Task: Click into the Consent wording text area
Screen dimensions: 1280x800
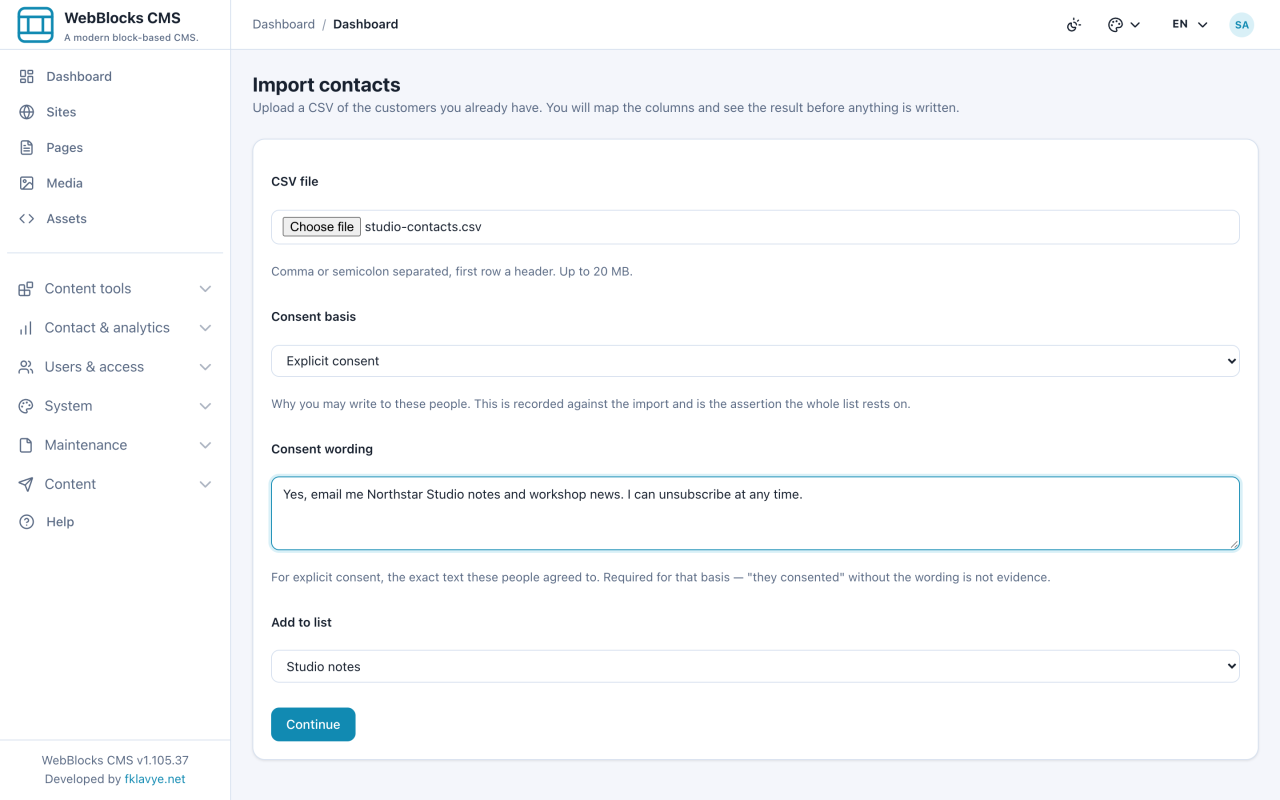Action: tap(755, 513)
